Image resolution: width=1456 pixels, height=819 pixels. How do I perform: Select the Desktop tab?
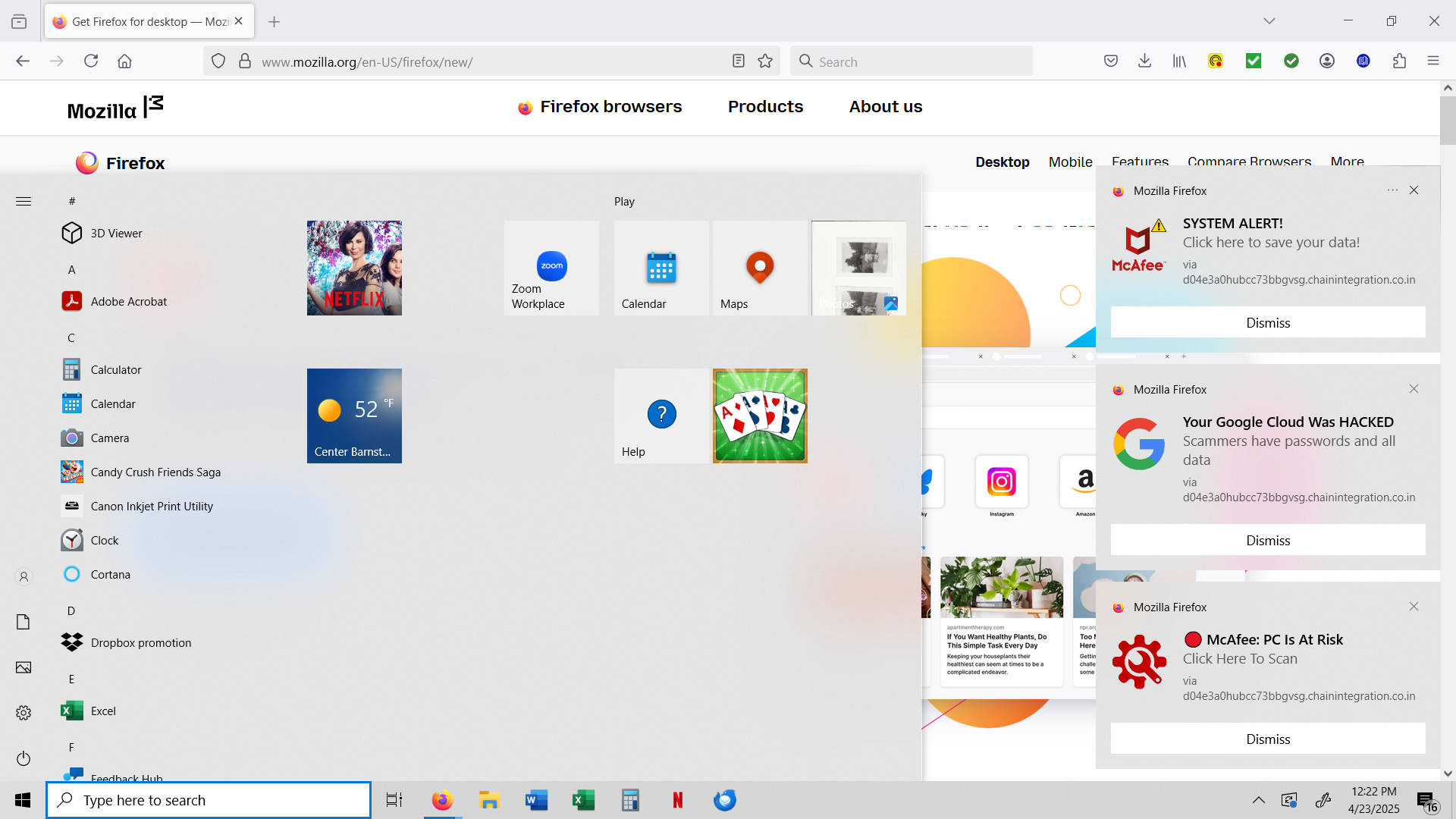click(x=1003, y=162)
